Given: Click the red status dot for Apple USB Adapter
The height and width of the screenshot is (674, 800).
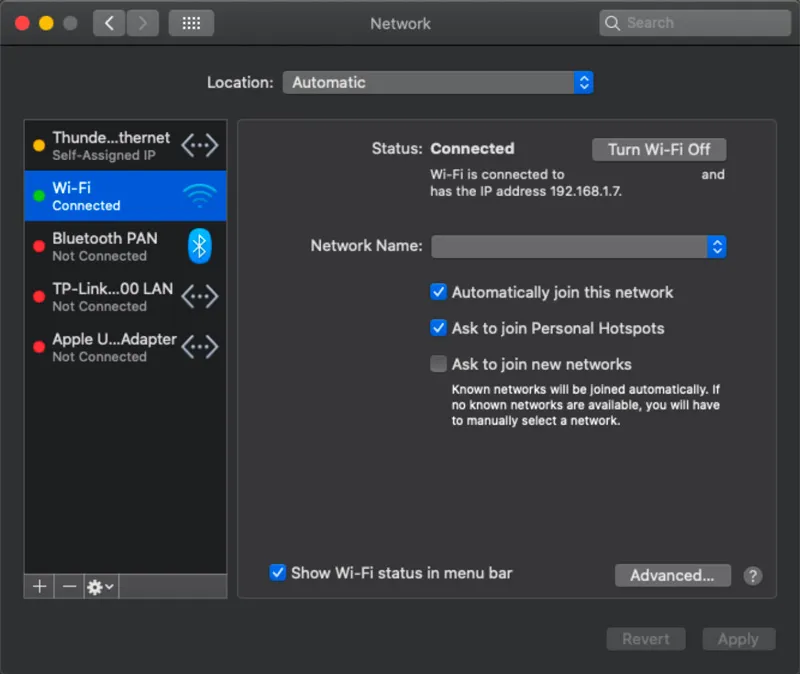Looking at the screenshot, I should tap(39, 347).
